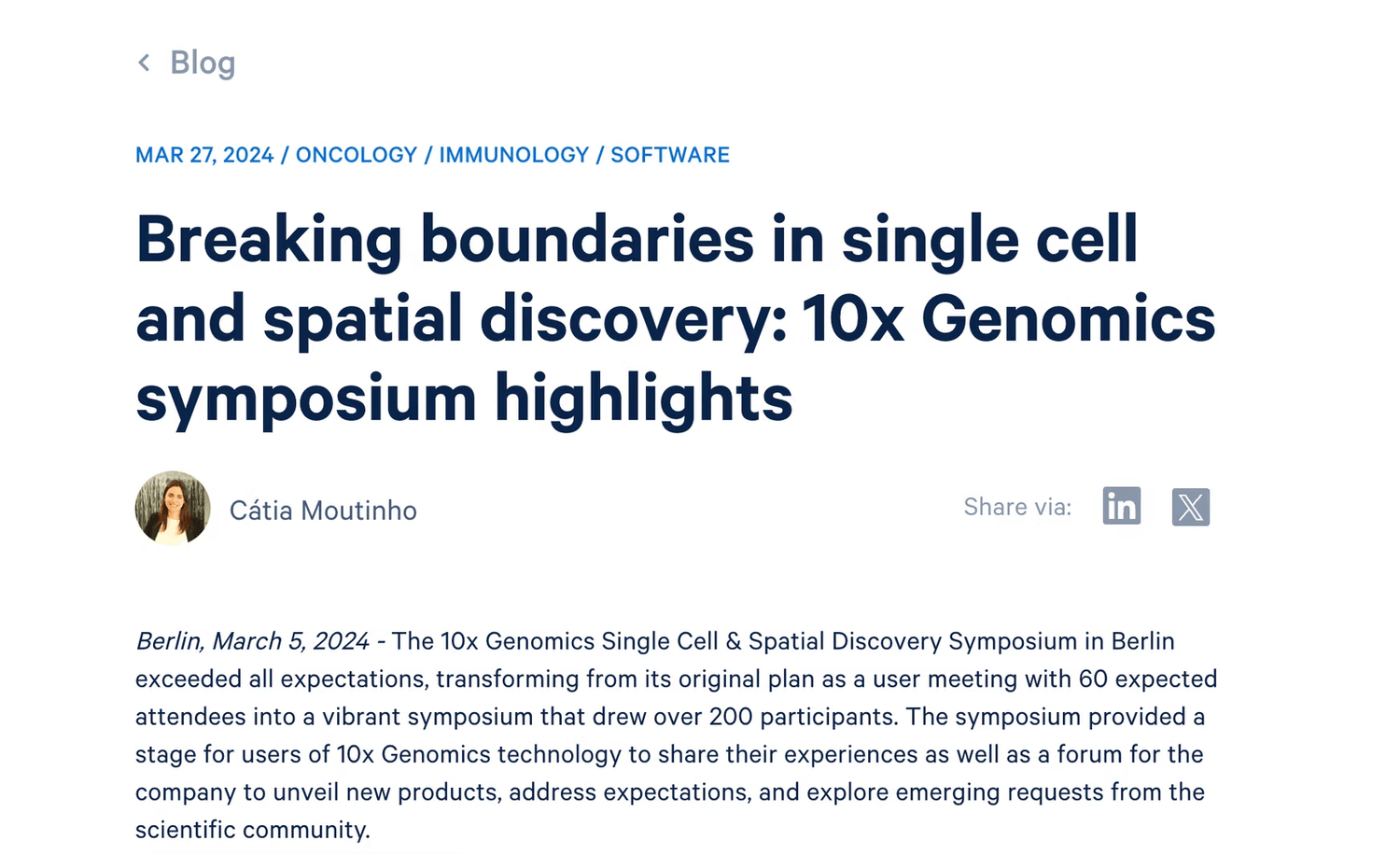Share the post via X icon

tap(1190, 507)
